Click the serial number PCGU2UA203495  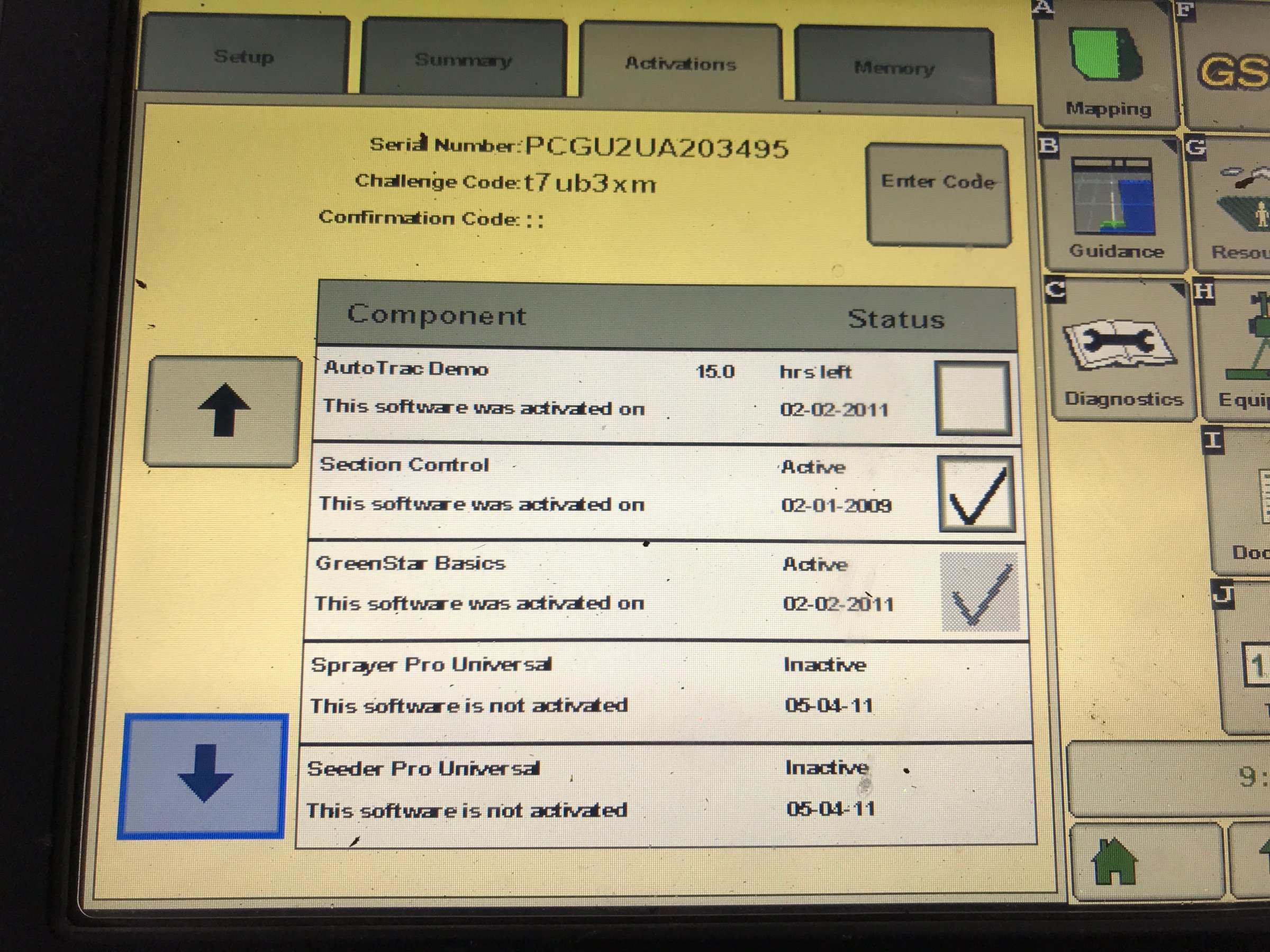coord(657,148)
